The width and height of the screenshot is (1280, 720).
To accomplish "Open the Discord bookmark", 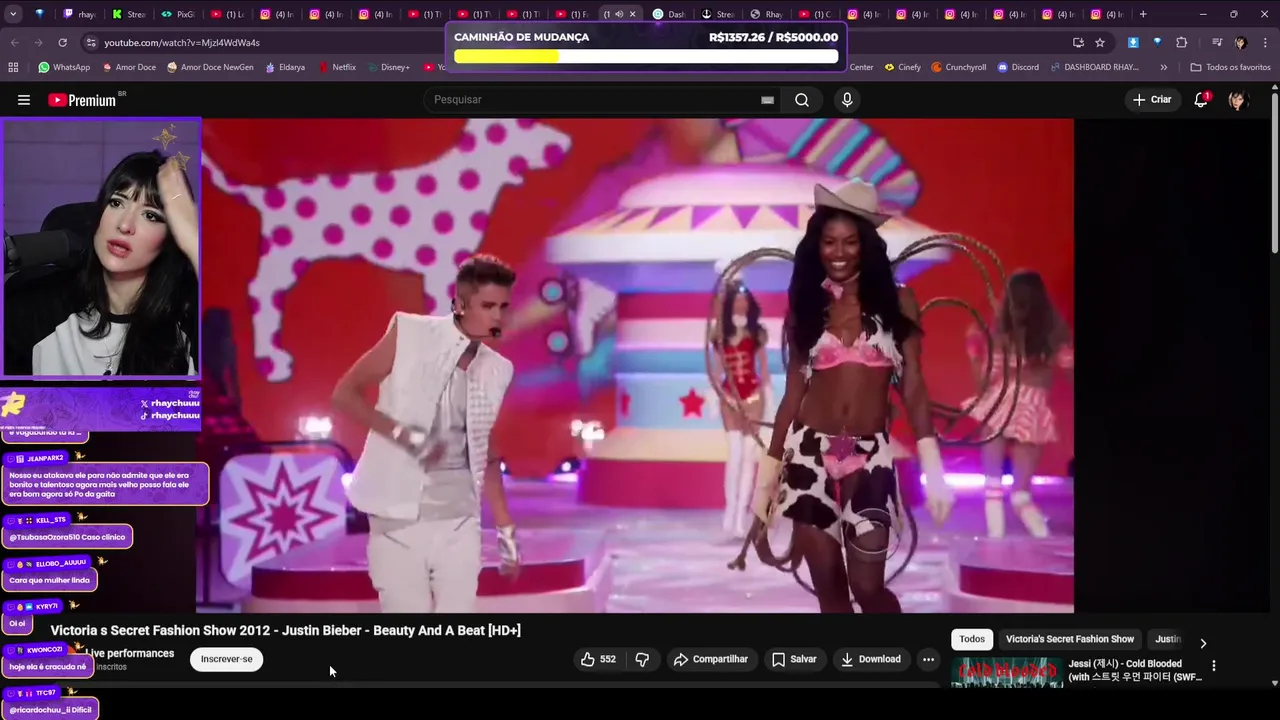I will pos(1017,67).
